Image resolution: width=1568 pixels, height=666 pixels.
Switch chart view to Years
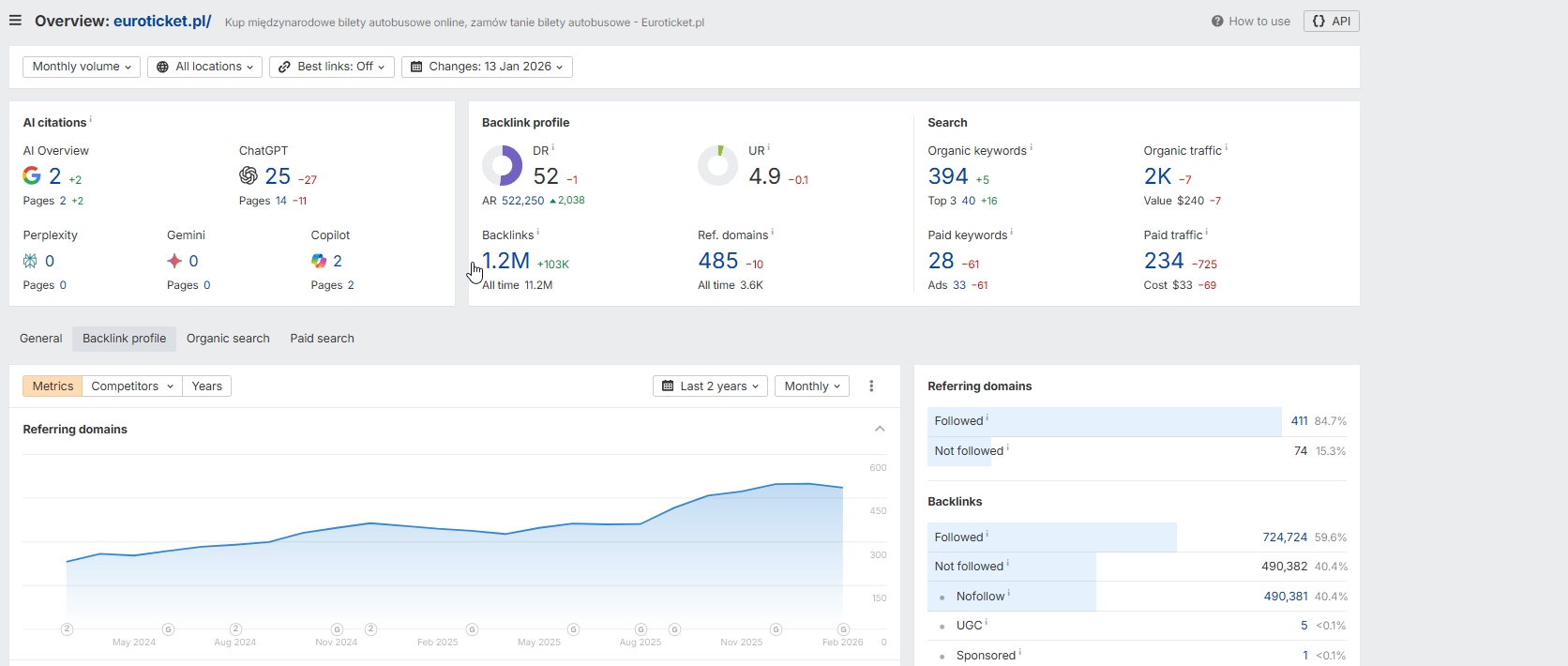point(206,386)
